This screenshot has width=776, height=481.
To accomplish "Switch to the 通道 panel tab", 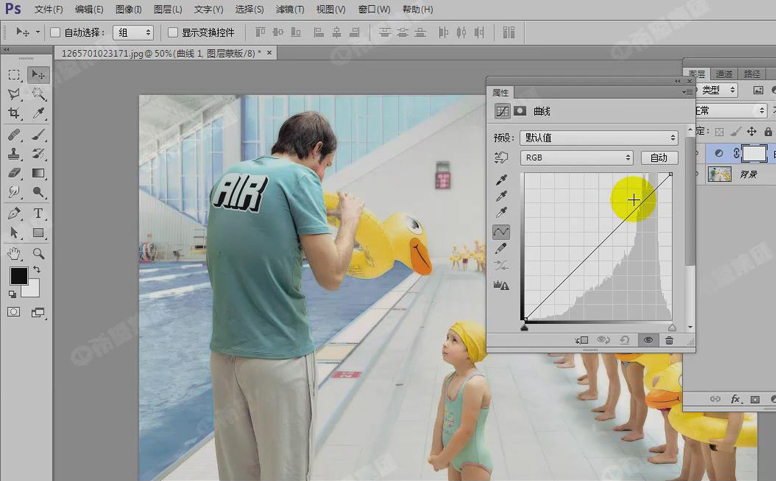I will coord(724,74).
